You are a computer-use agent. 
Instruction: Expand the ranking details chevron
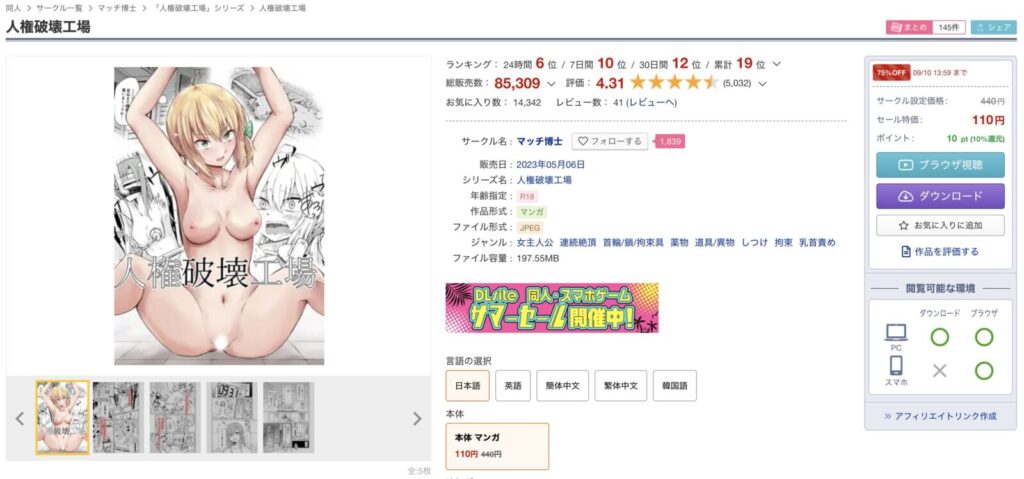pyautogui.click(x=776, y=64)
